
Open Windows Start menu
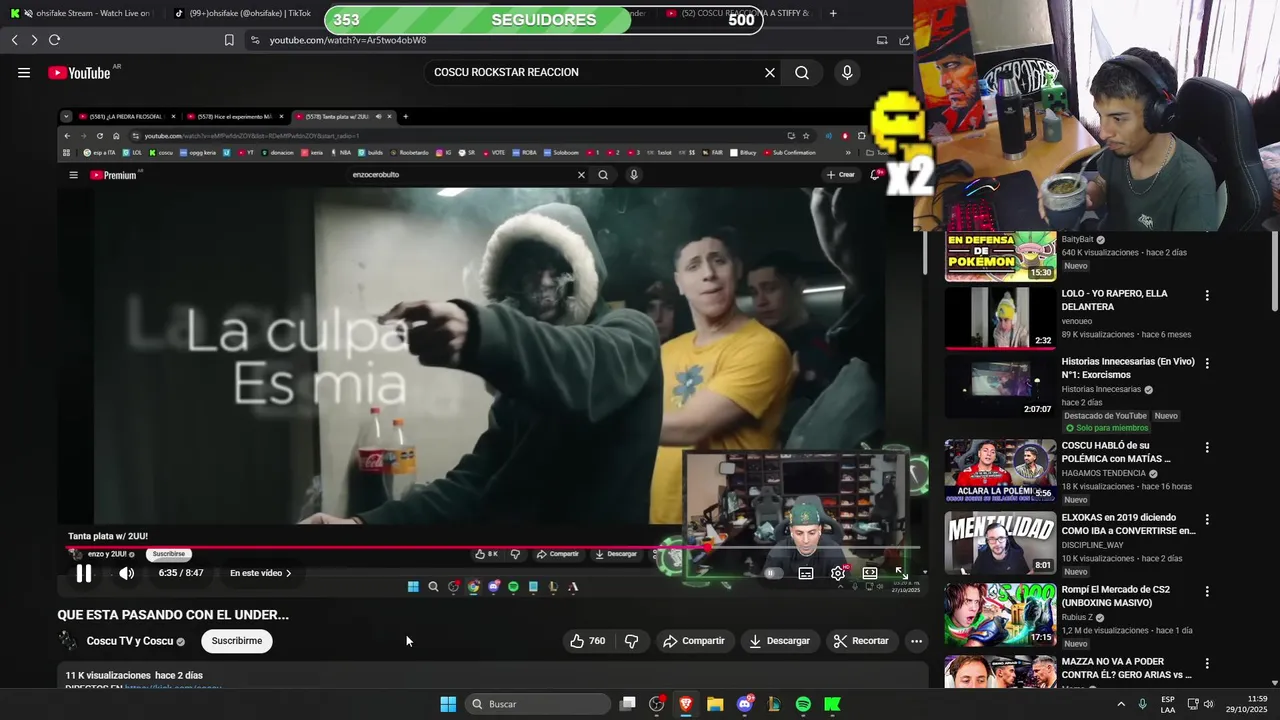[448, 704]
